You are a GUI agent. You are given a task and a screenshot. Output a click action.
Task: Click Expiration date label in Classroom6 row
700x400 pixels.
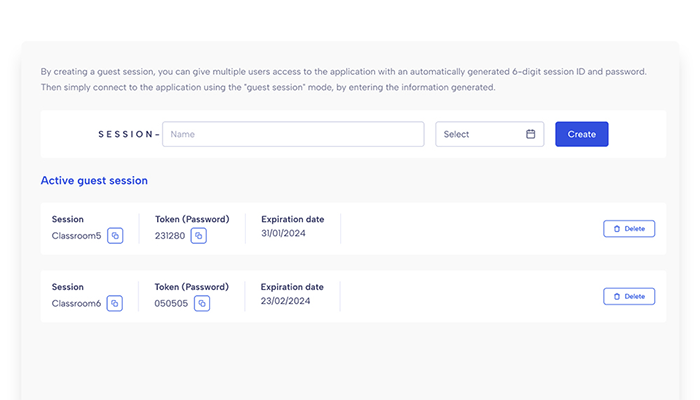(292, 287)
